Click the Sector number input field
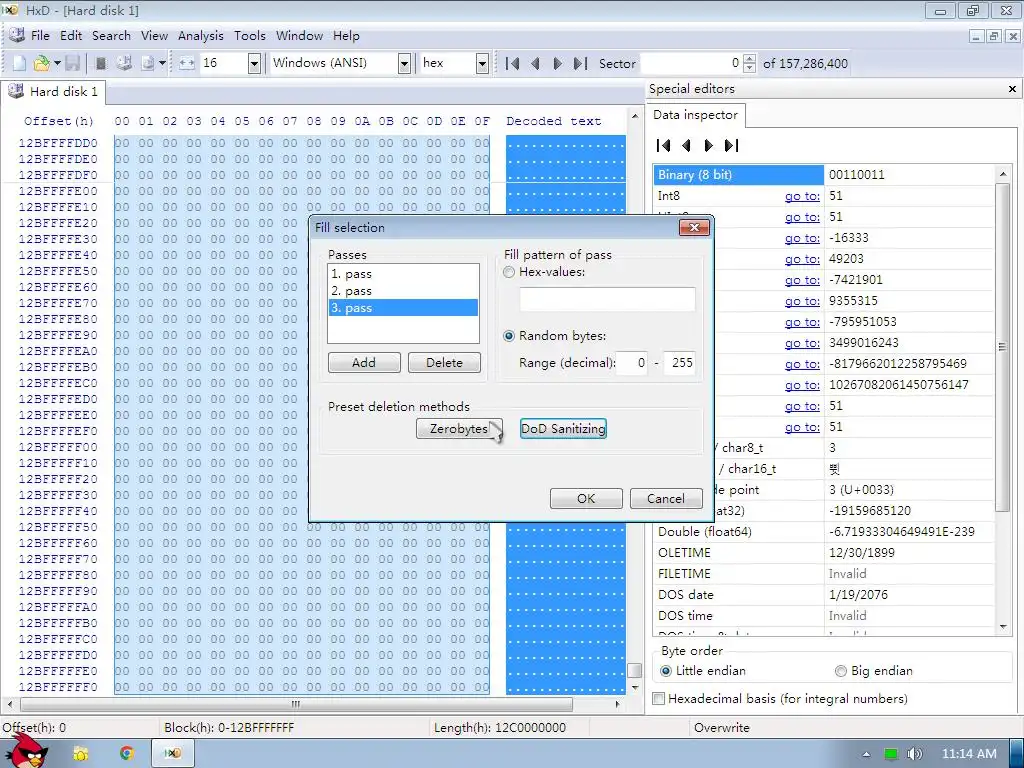 (692, 63)
